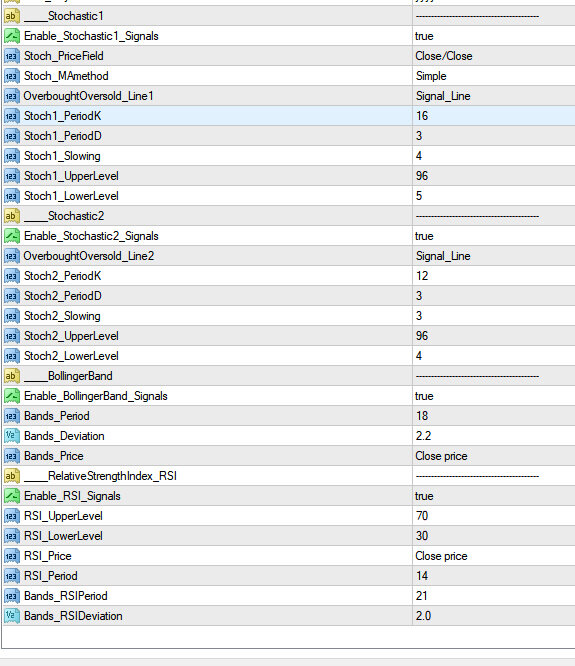The height and width of the screenshot is (666, 575).
Task: Click the Stoch2_LowerLevel value 4
Action: [419, 356]
